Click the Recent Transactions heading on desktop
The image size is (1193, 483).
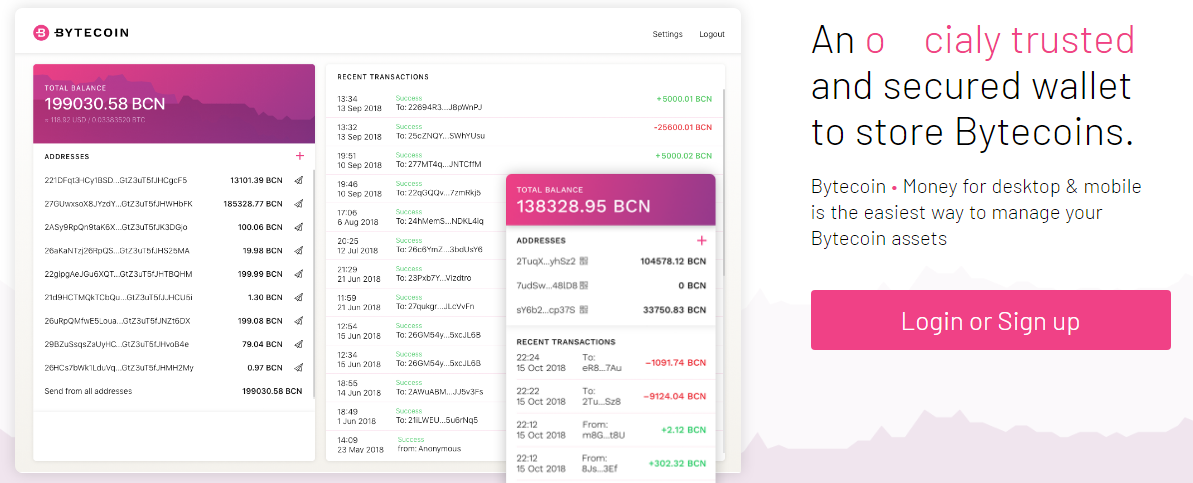click(383, 77)
